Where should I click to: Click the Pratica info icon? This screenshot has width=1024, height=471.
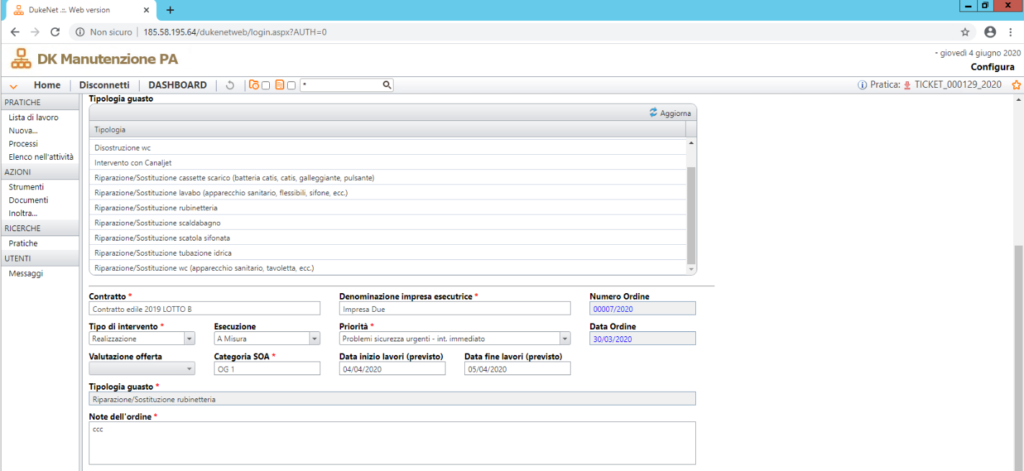(862, 85)
